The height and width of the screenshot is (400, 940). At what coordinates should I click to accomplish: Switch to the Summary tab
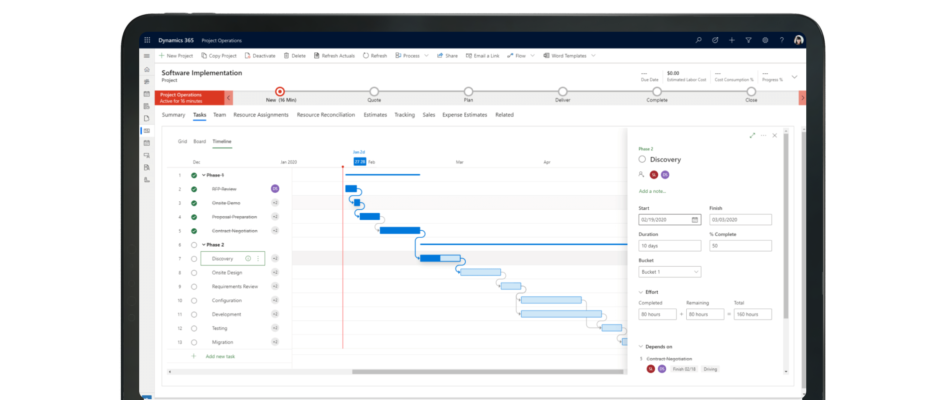(x=173, y=115)
